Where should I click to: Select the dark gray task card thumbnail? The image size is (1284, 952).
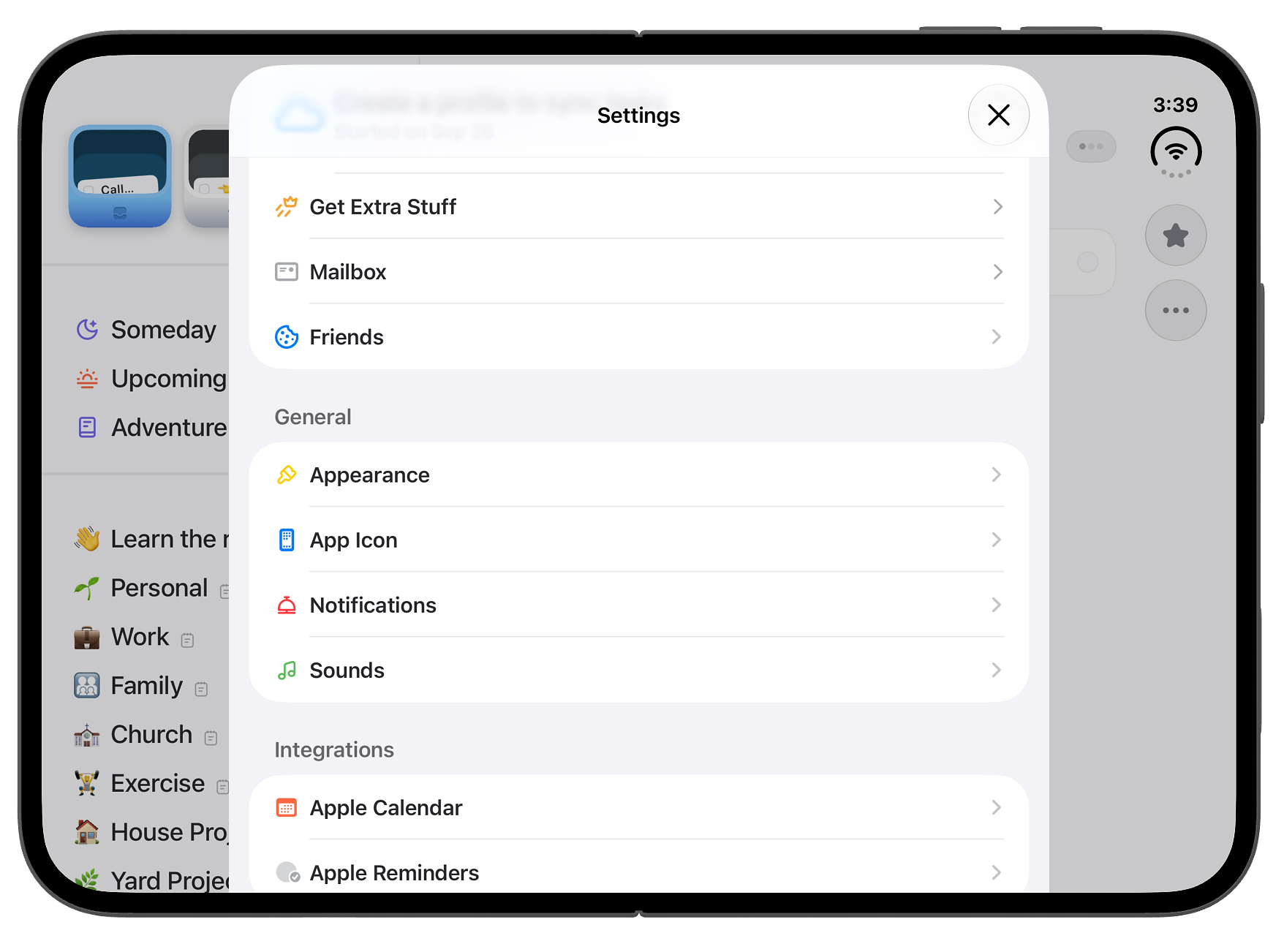[207, 176]
